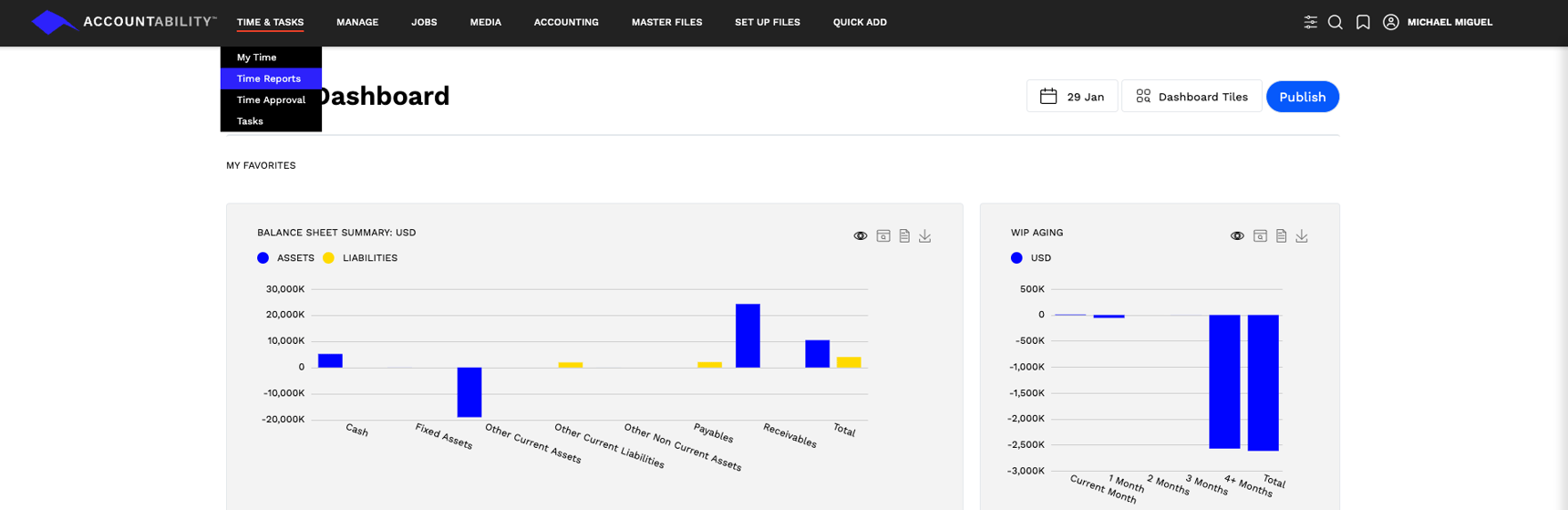
Task: Download the Balance Sheet Summary chart
Action: point(924,236)
